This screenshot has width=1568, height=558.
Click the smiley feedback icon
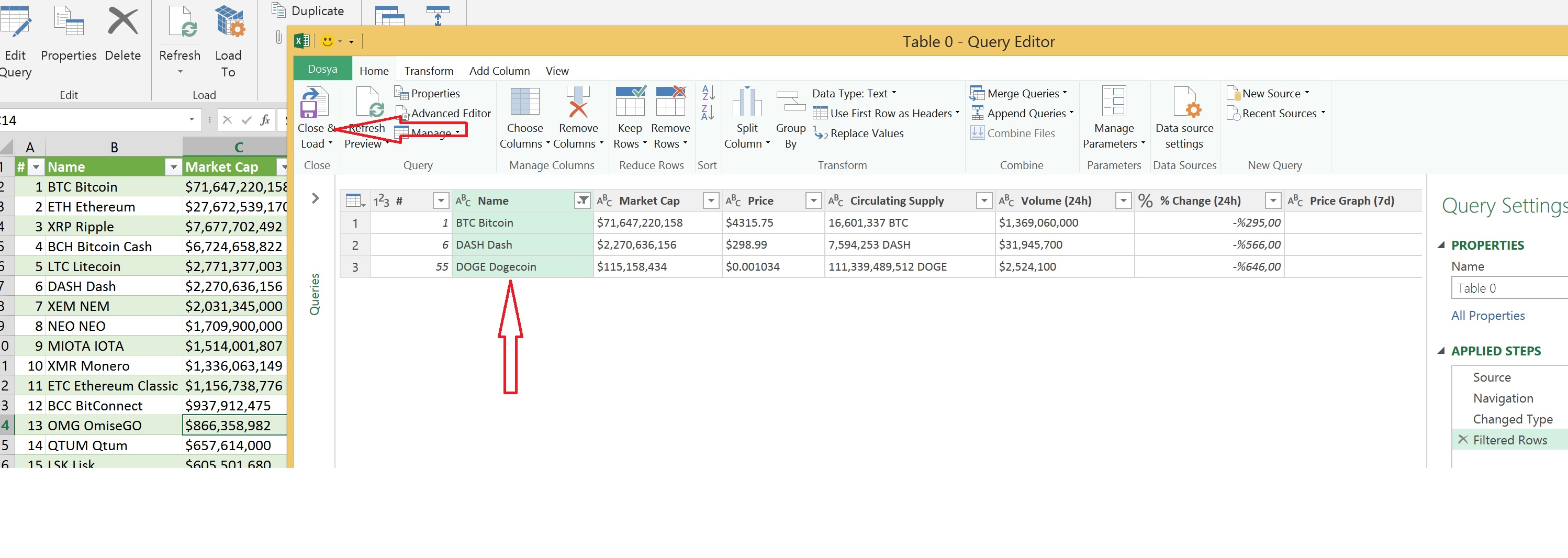[328, 41]
